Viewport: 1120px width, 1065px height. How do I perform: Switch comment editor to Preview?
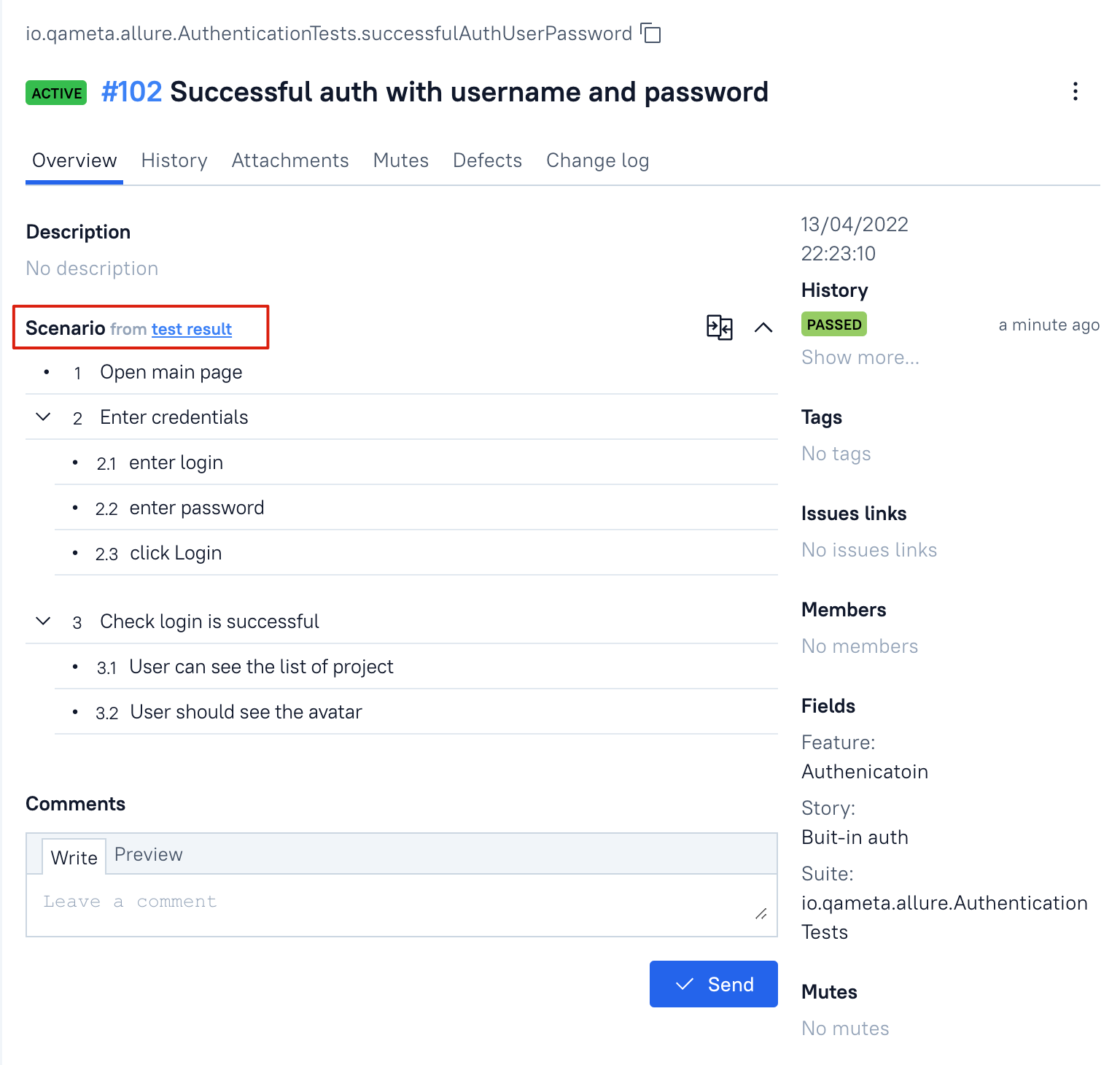pos(149,855)
